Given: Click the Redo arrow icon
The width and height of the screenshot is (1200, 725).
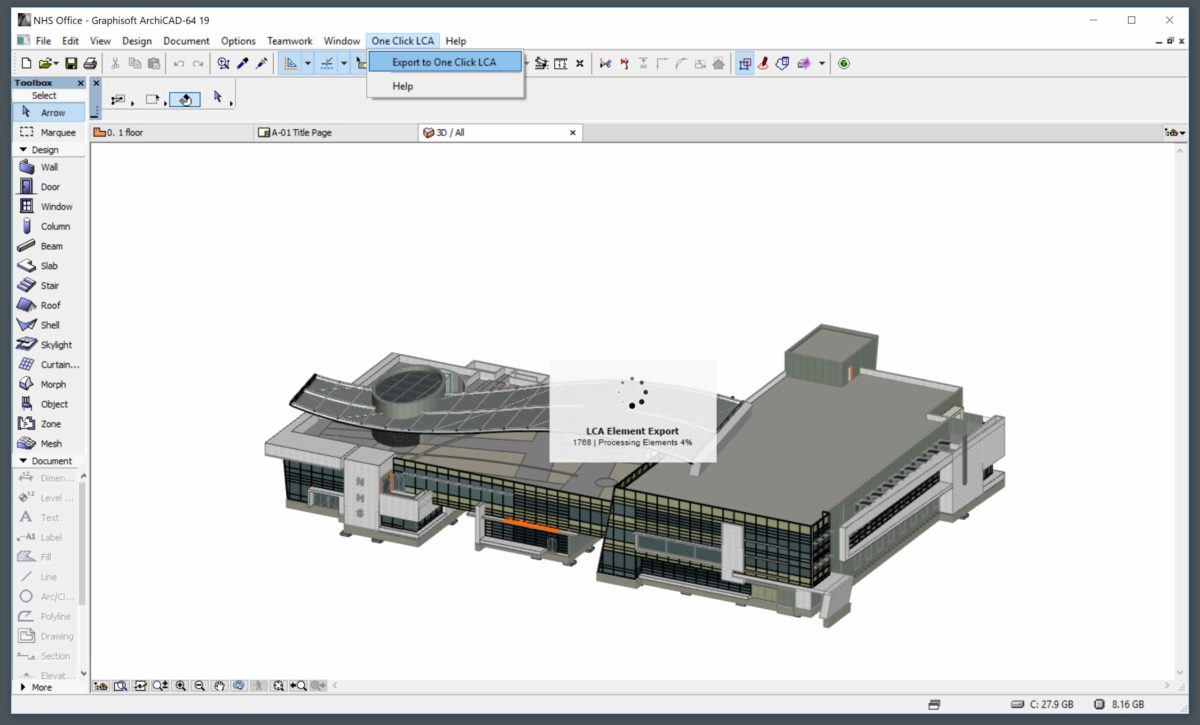Looking at the screenshot, I should pos(198,63).
